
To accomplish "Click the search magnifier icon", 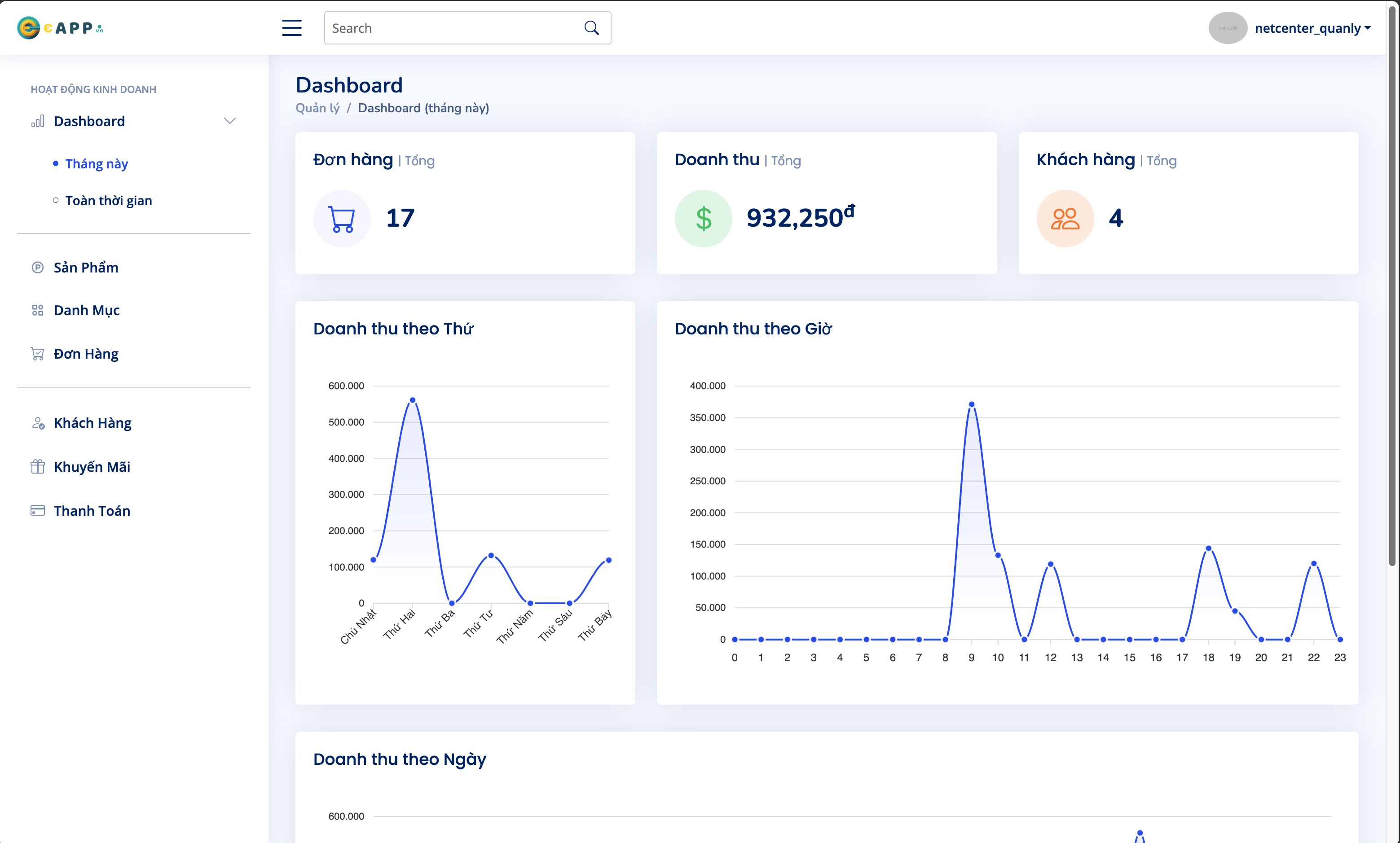I will pyautogui.click(x=591, y=28).
